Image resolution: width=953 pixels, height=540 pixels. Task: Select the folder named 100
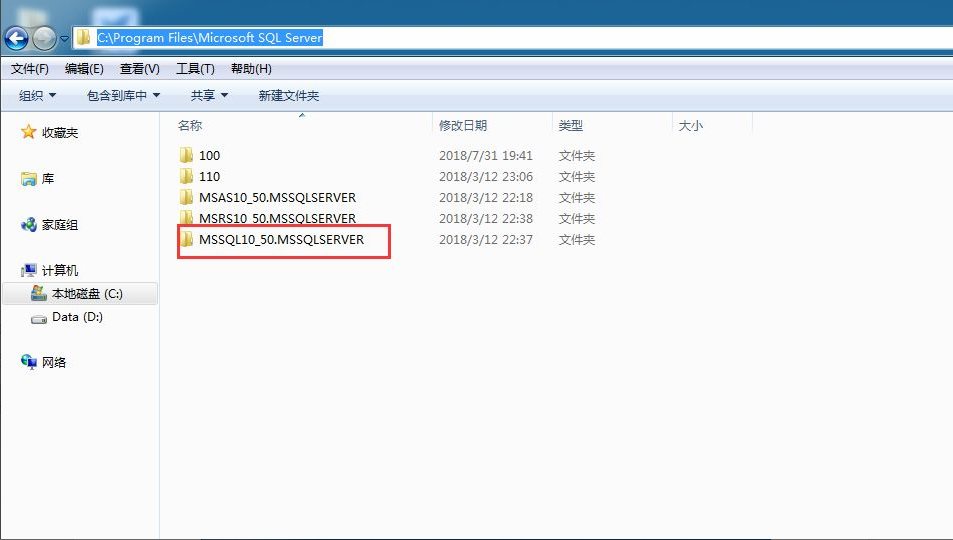pyautogui.click(x=209, y=155)
